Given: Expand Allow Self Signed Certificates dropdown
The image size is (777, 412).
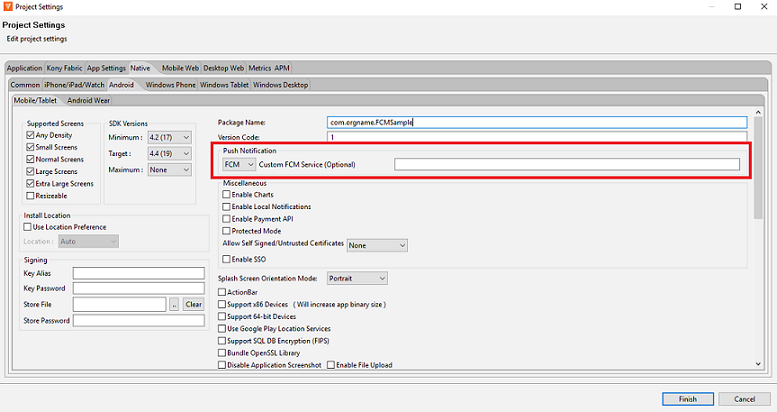Looking at the screenshot, I should click(x=377, y=245).
